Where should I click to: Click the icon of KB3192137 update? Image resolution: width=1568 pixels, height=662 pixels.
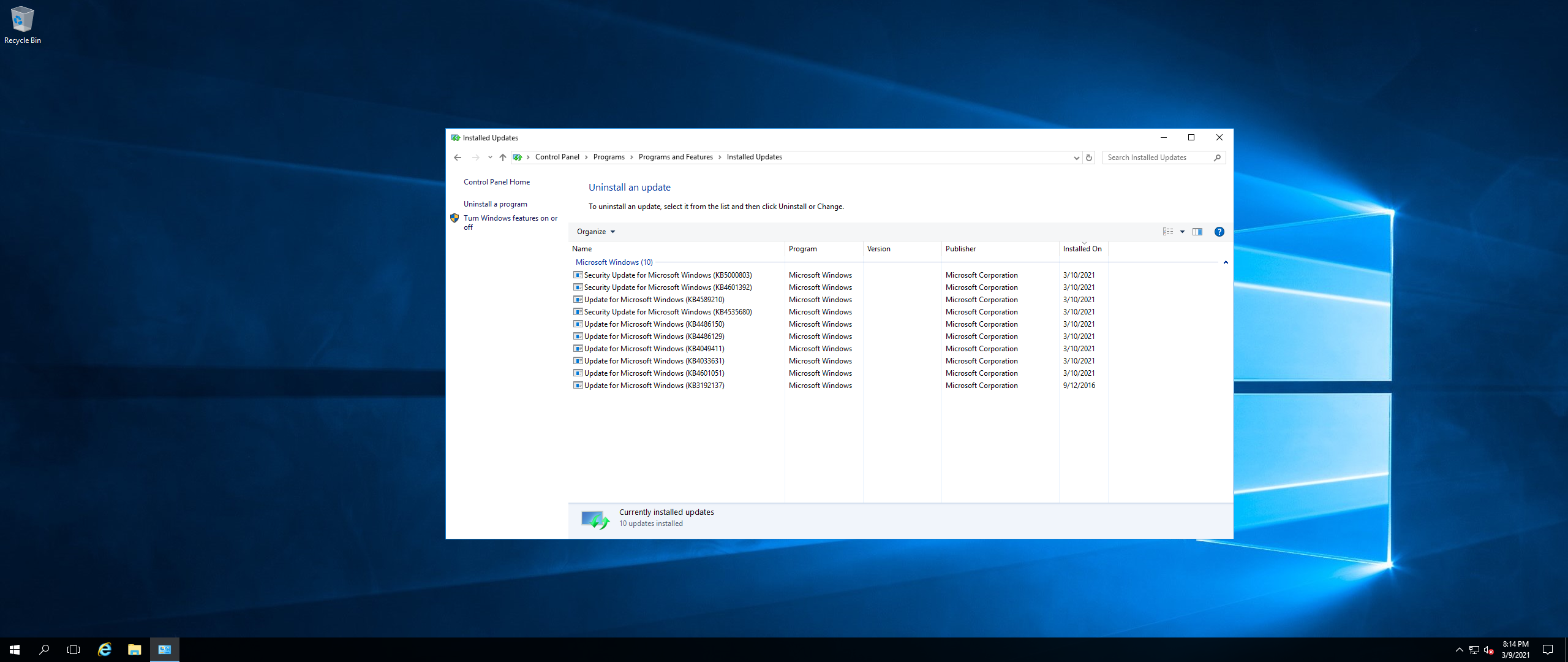tap(578, 386)
